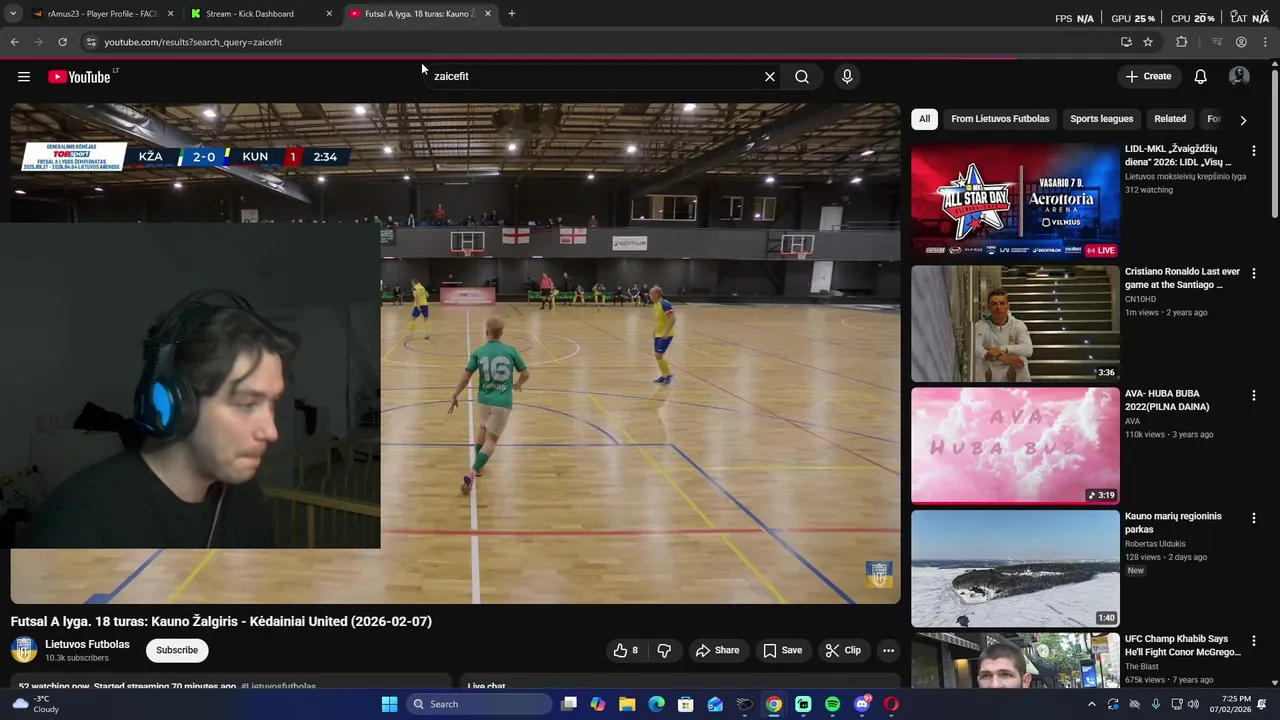Open the Chrome media control icon
The image size is (1280, 720).
tap(1217, 42)
